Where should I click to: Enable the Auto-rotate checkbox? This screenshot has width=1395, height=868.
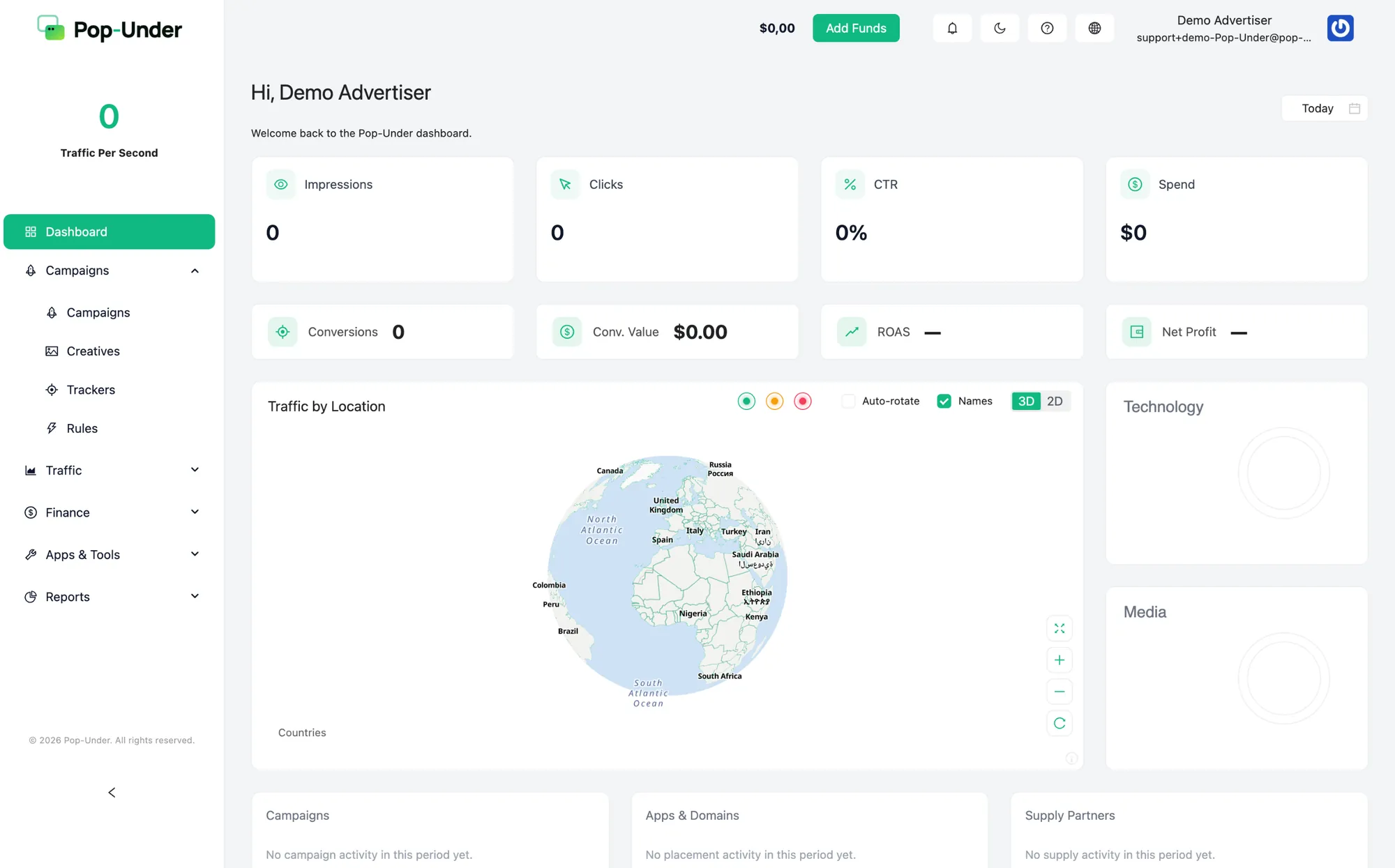(x=849, y=401)
